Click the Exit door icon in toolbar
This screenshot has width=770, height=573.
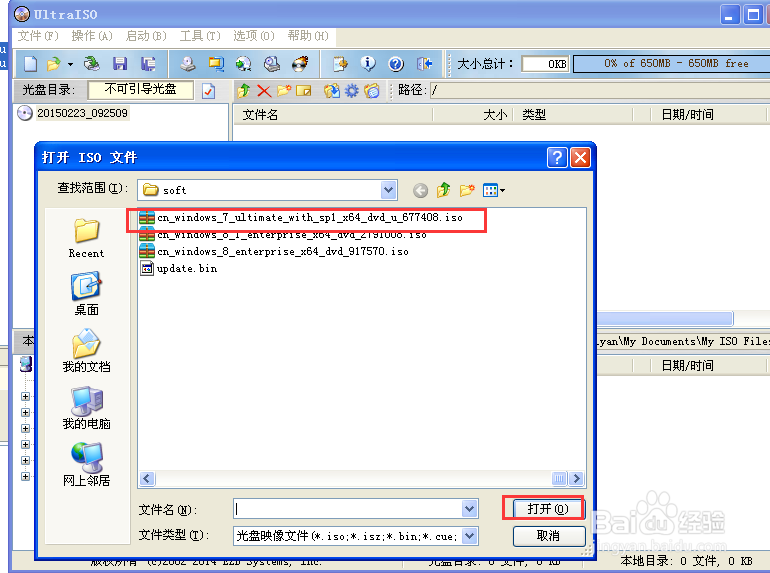pyautogui.click(x=424, y=64)
